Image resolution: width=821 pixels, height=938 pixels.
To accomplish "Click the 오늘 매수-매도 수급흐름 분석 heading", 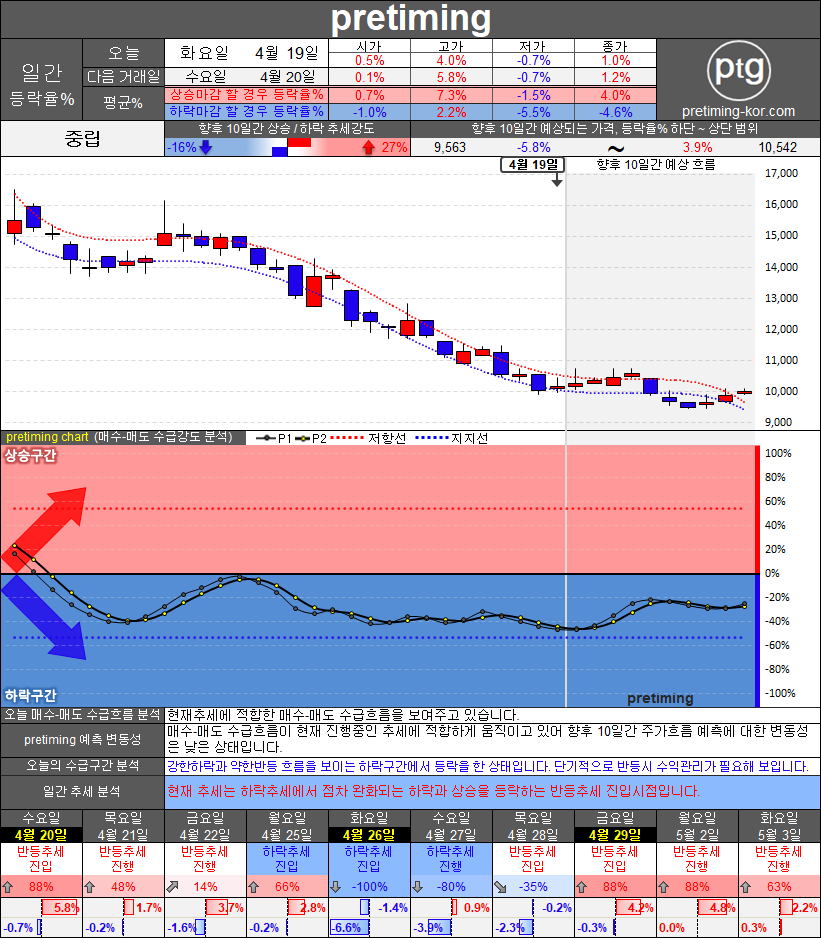I will tap(83, 715).
